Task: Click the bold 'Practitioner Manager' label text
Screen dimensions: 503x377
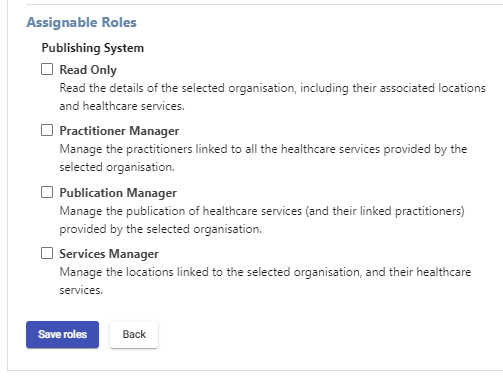Action: tap(119, 131)
